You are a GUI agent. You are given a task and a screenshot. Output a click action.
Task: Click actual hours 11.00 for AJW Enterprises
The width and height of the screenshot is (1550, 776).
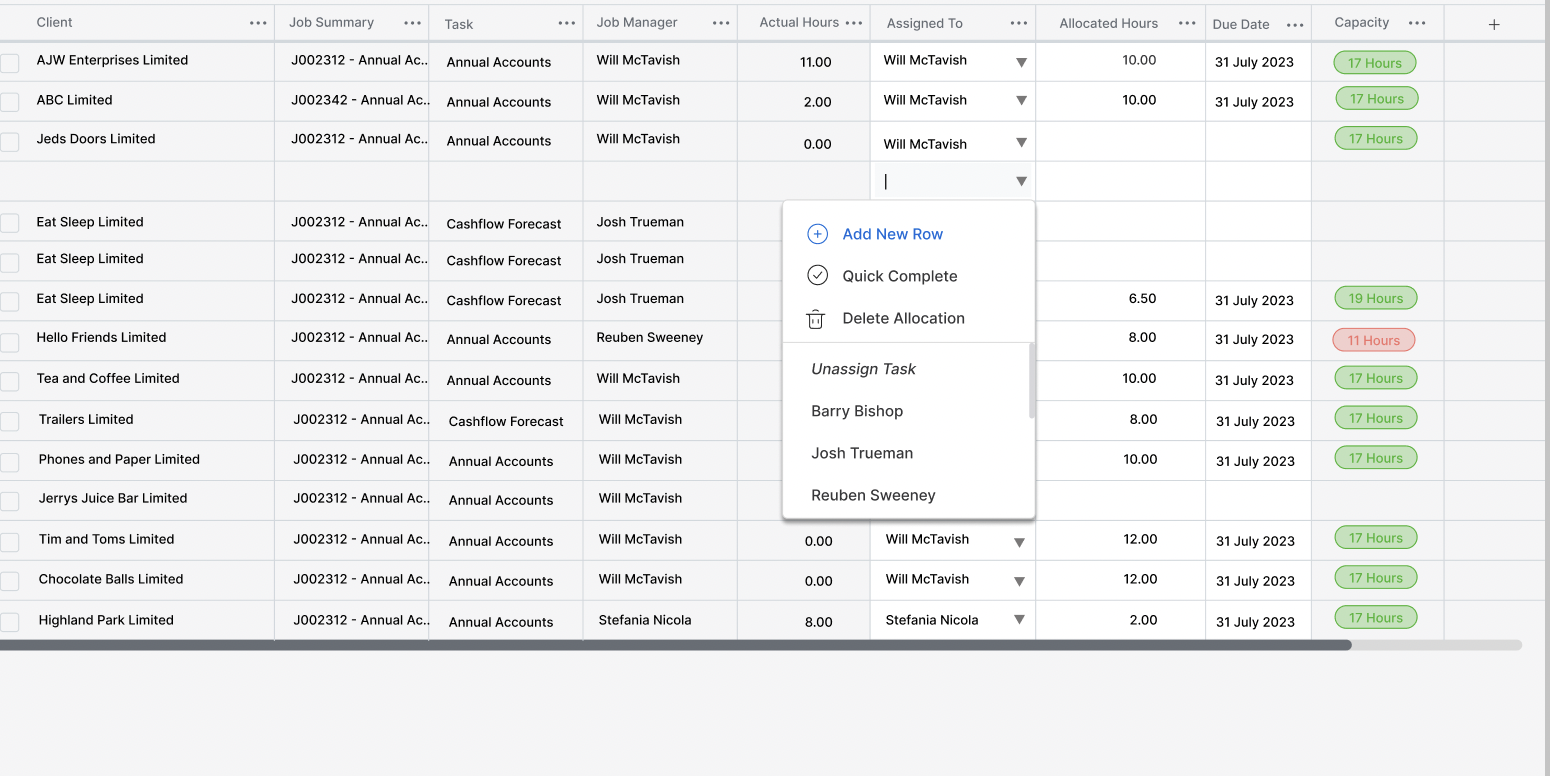coord(815,62)
